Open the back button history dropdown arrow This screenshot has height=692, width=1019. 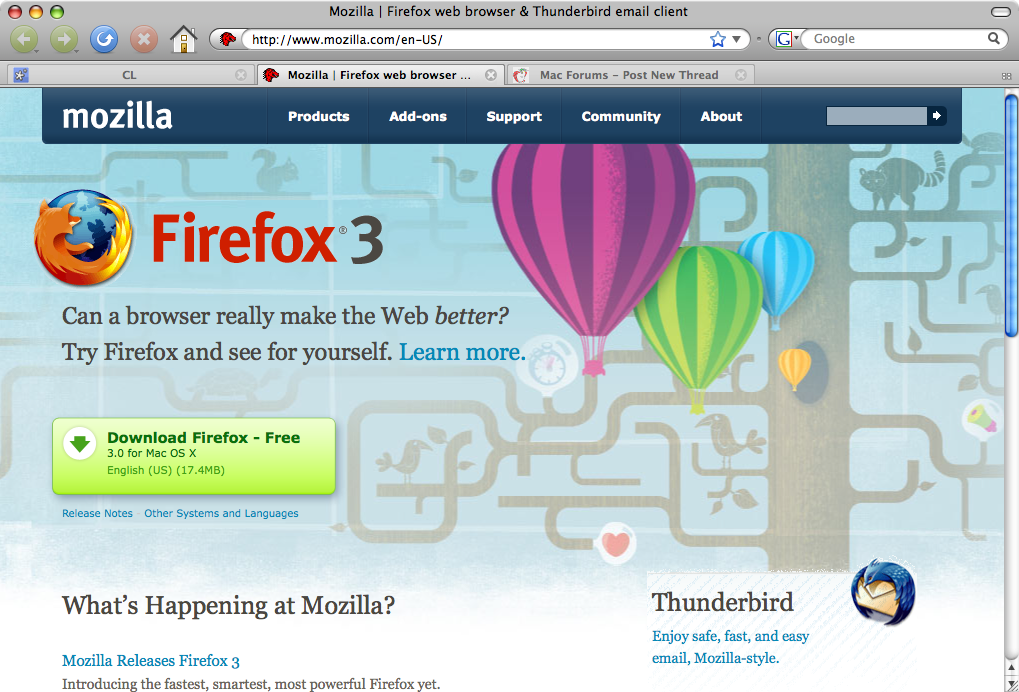pos(36,51)
